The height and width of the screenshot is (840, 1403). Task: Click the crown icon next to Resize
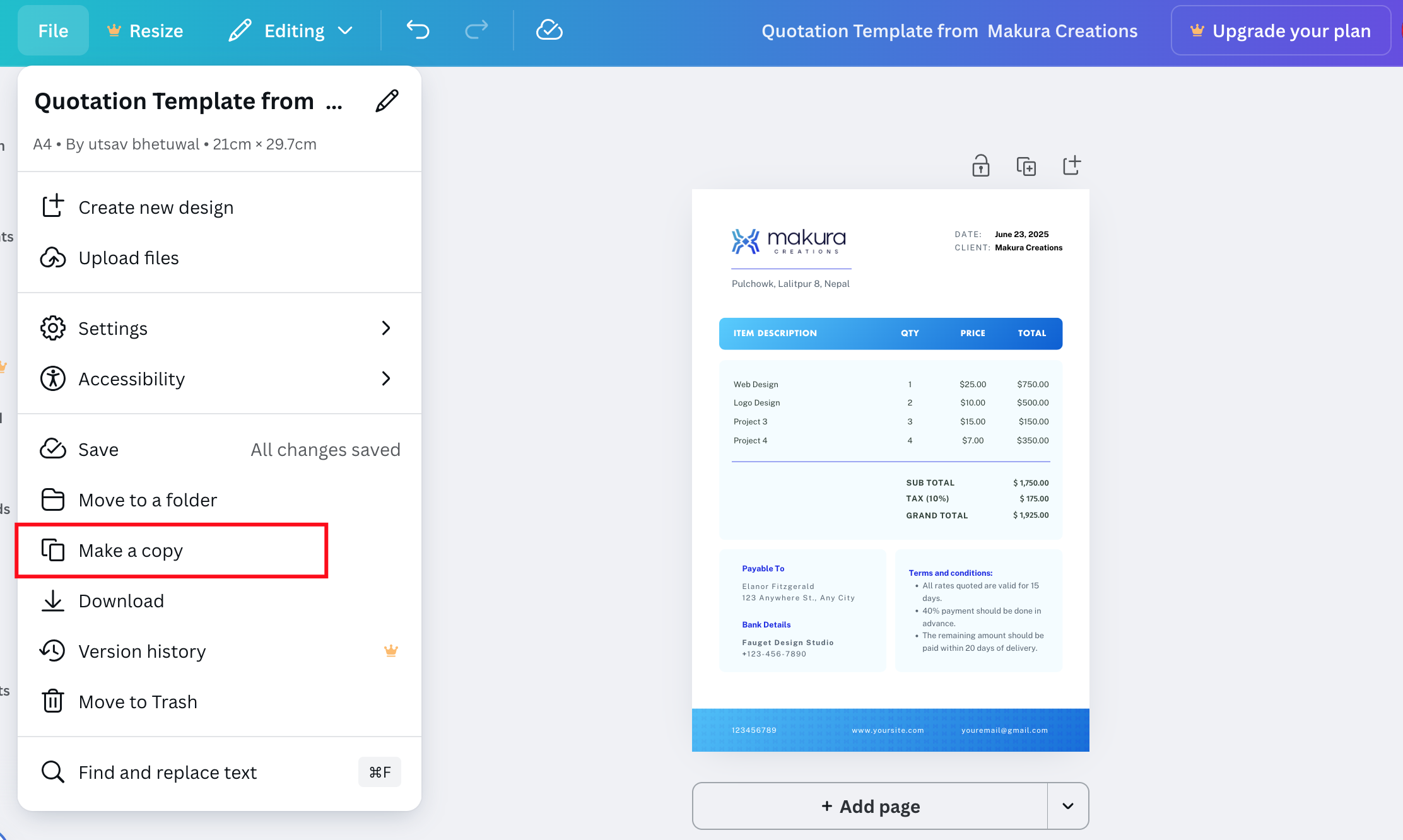[x=114, y=30]
